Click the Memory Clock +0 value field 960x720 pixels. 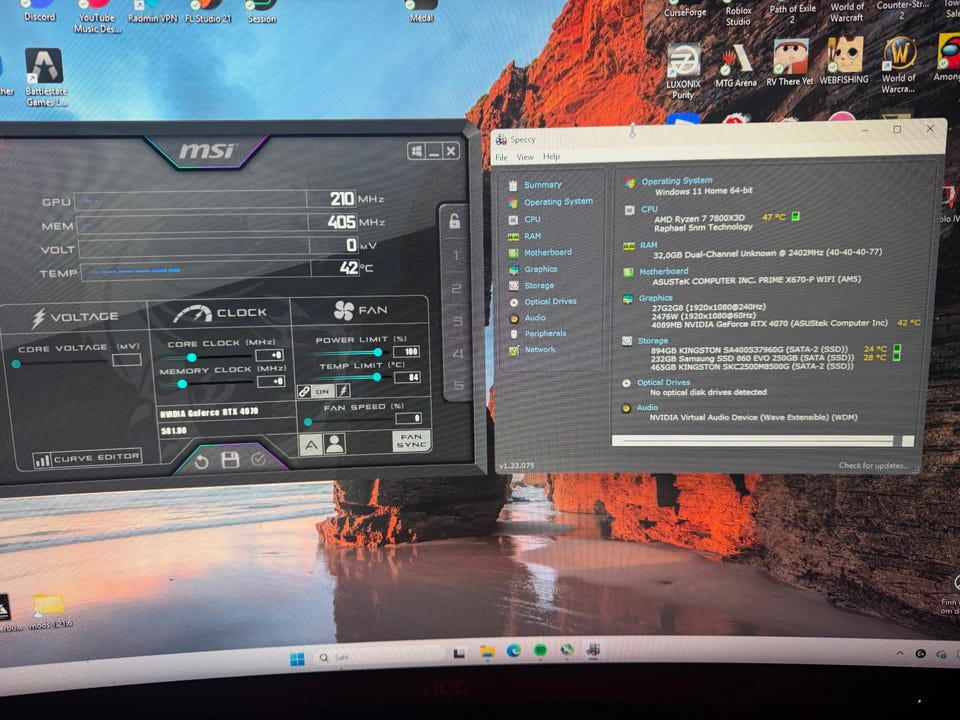point(271,381)
